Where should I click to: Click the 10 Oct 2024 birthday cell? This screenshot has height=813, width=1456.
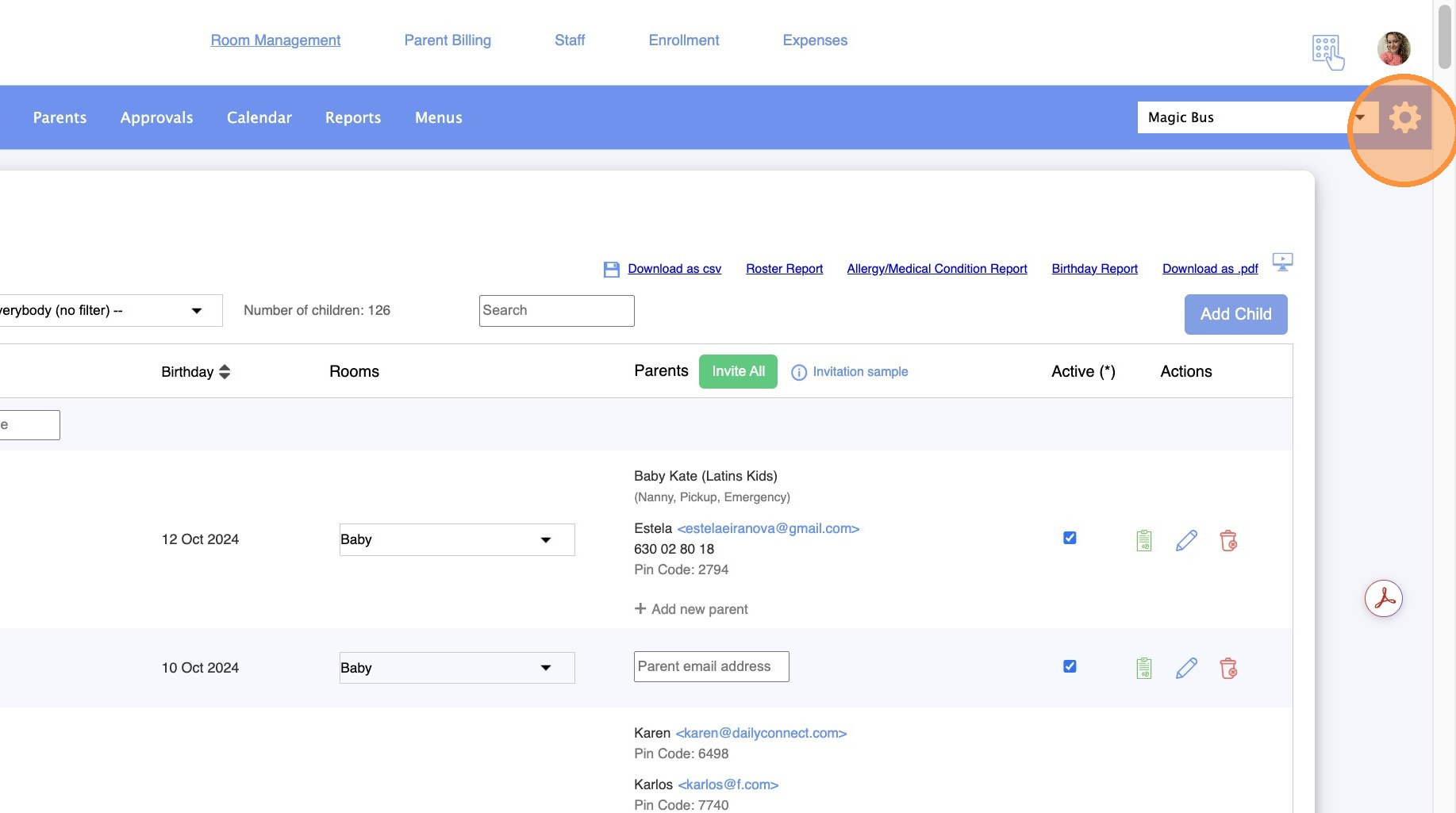click(200, 668)
